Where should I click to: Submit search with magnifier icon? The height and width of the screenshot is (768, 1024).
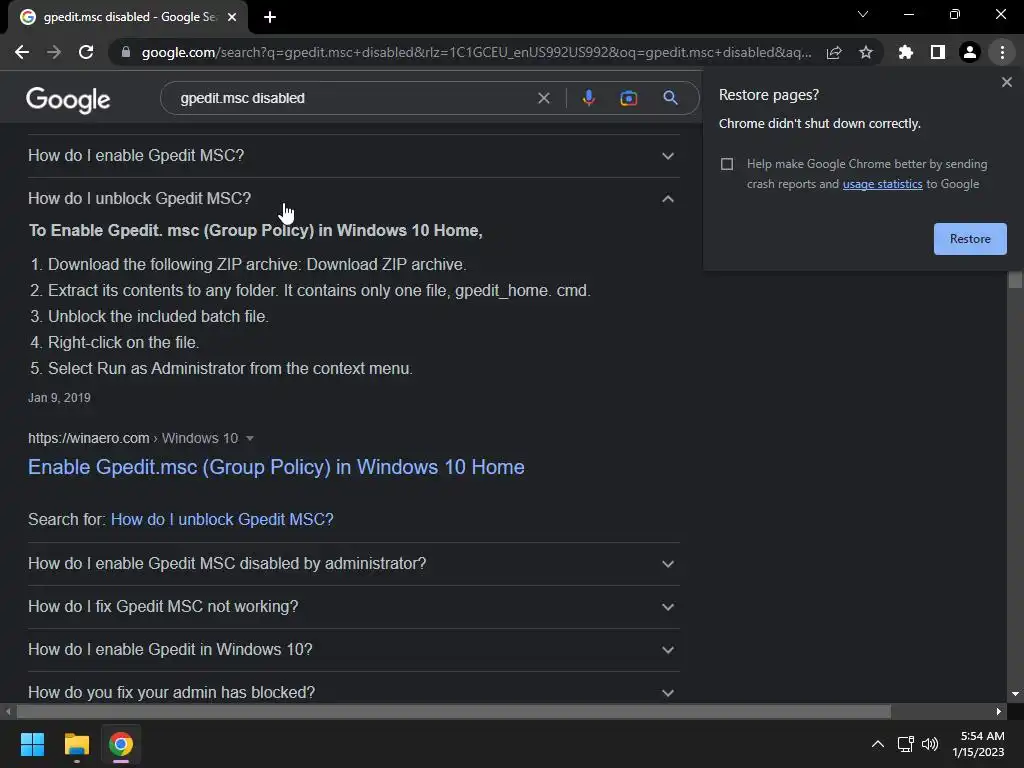670,98
